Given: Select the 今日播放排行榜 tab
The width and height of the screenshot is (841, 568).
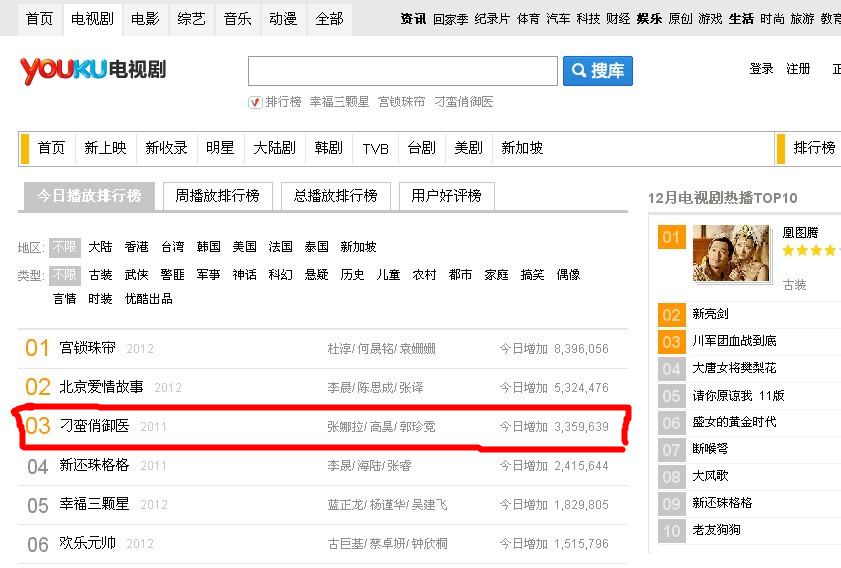Looking at the screenshot, I should 89,196.
